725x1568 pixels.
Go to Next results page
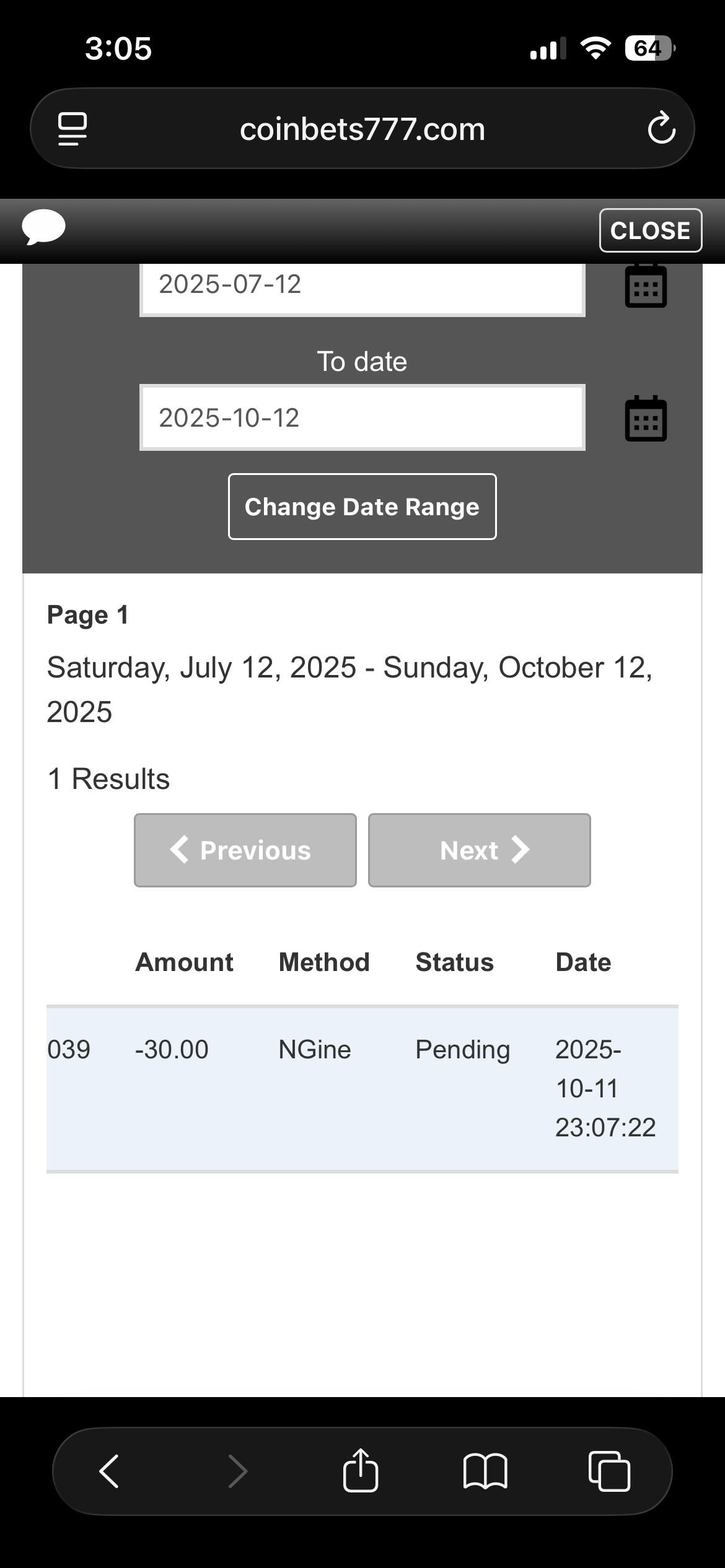(479, 850)
